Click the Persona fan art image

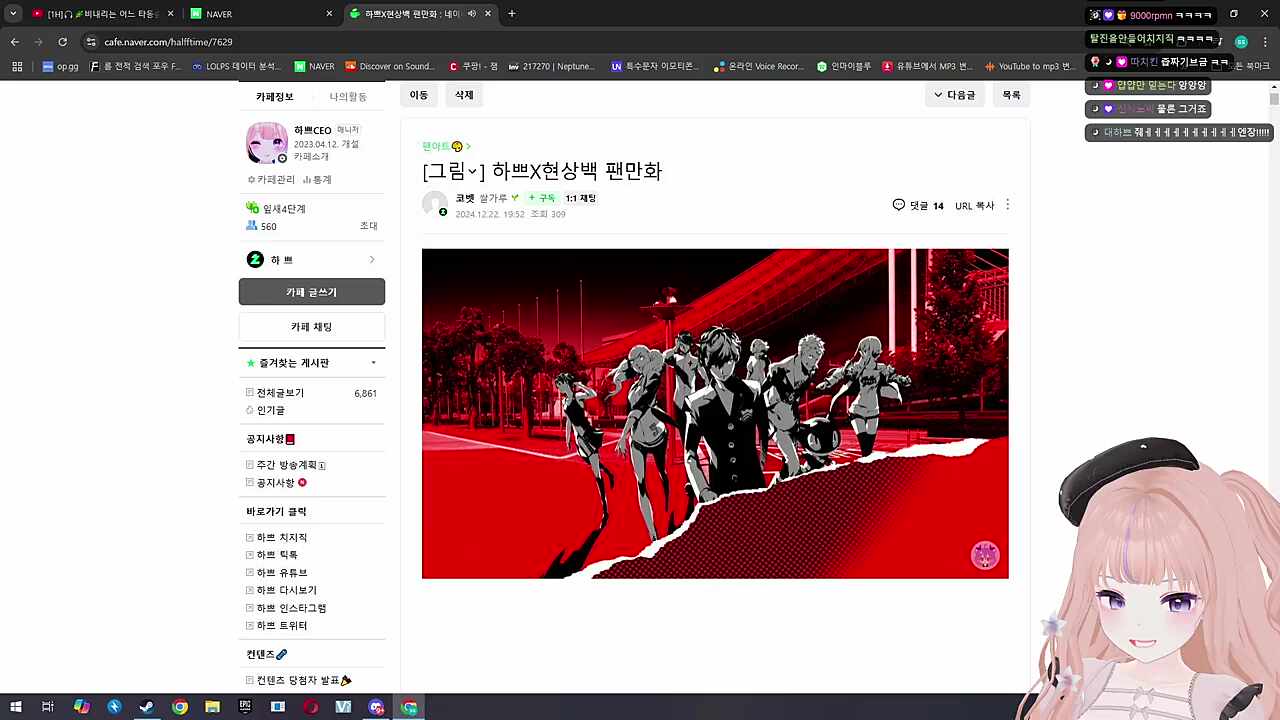715,414
